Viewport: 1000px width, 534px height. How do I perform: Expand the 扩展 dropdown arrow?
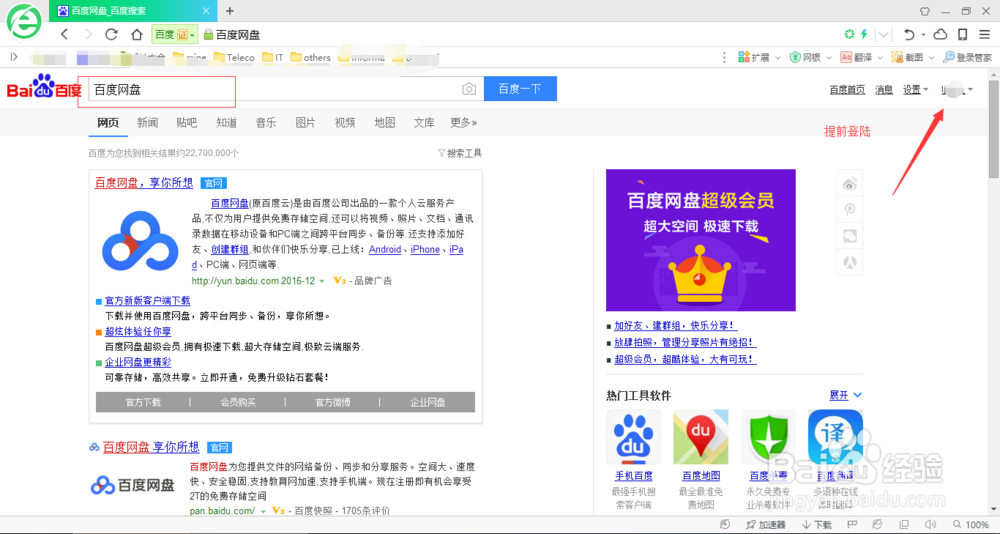point(777,57)
